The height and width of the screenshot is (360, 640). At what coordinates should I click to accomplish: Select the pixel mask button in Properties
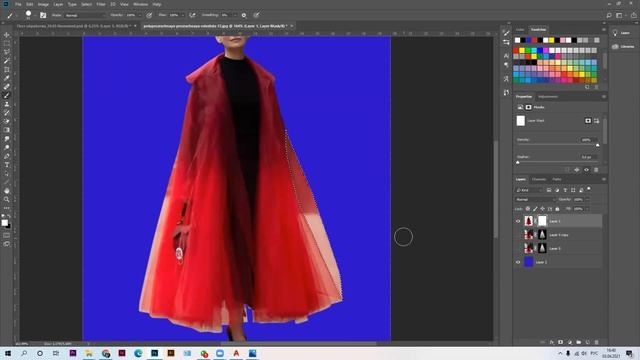(x=588, y=121)
